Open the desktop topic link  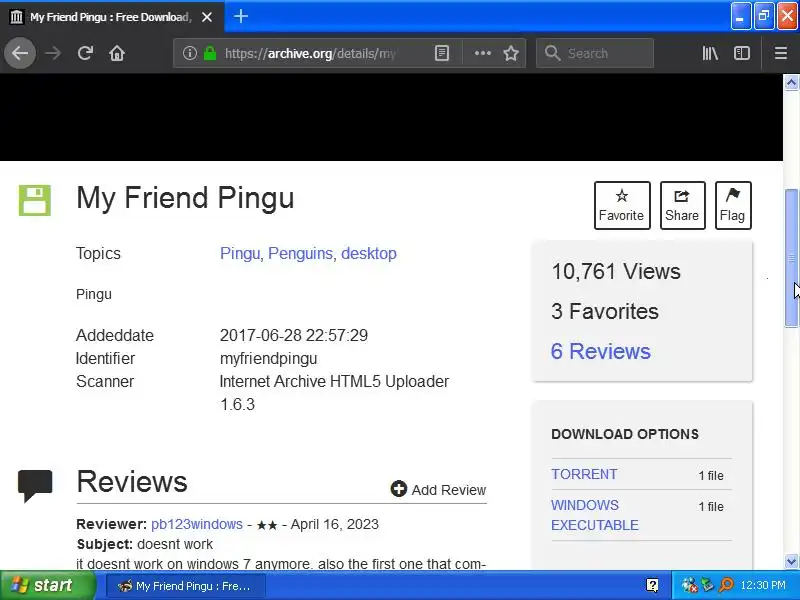(369, 254)
